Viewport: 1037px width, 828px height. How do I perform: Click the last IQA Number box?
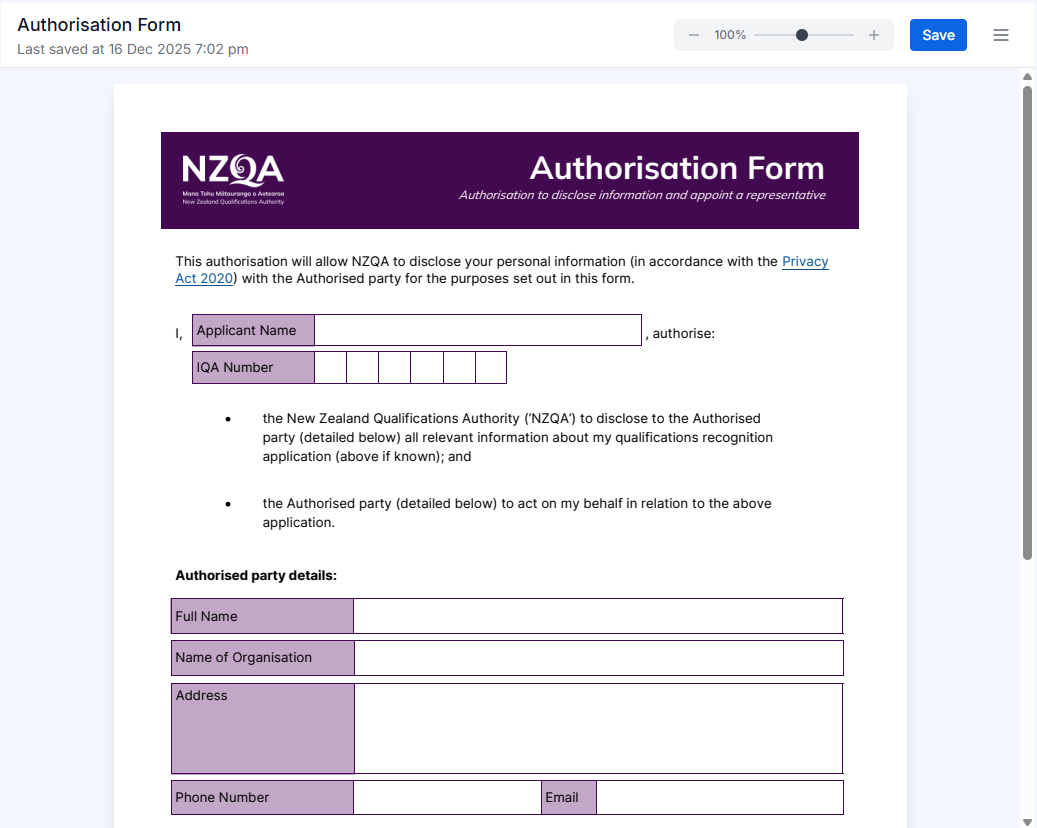491,367
